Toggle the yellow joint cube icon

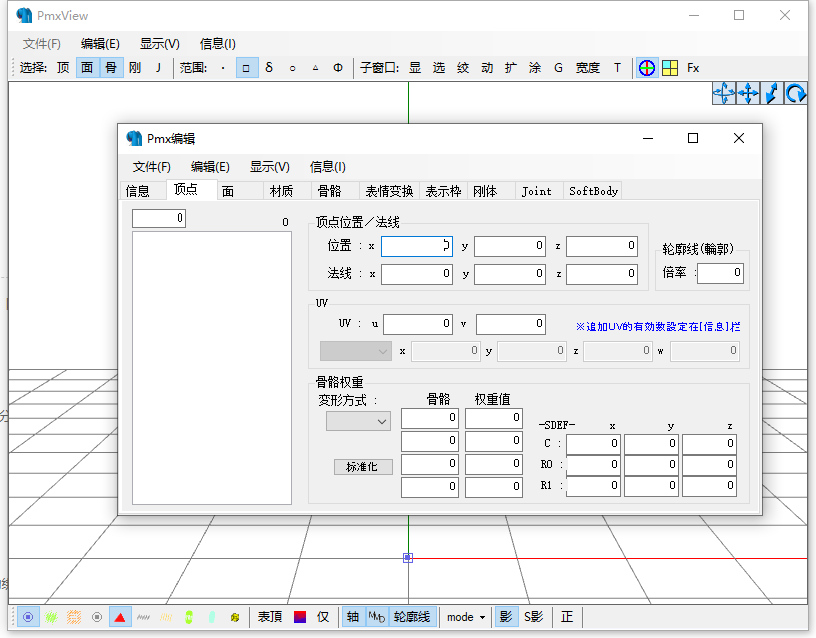pyautogui.click(x=235, y=617)
